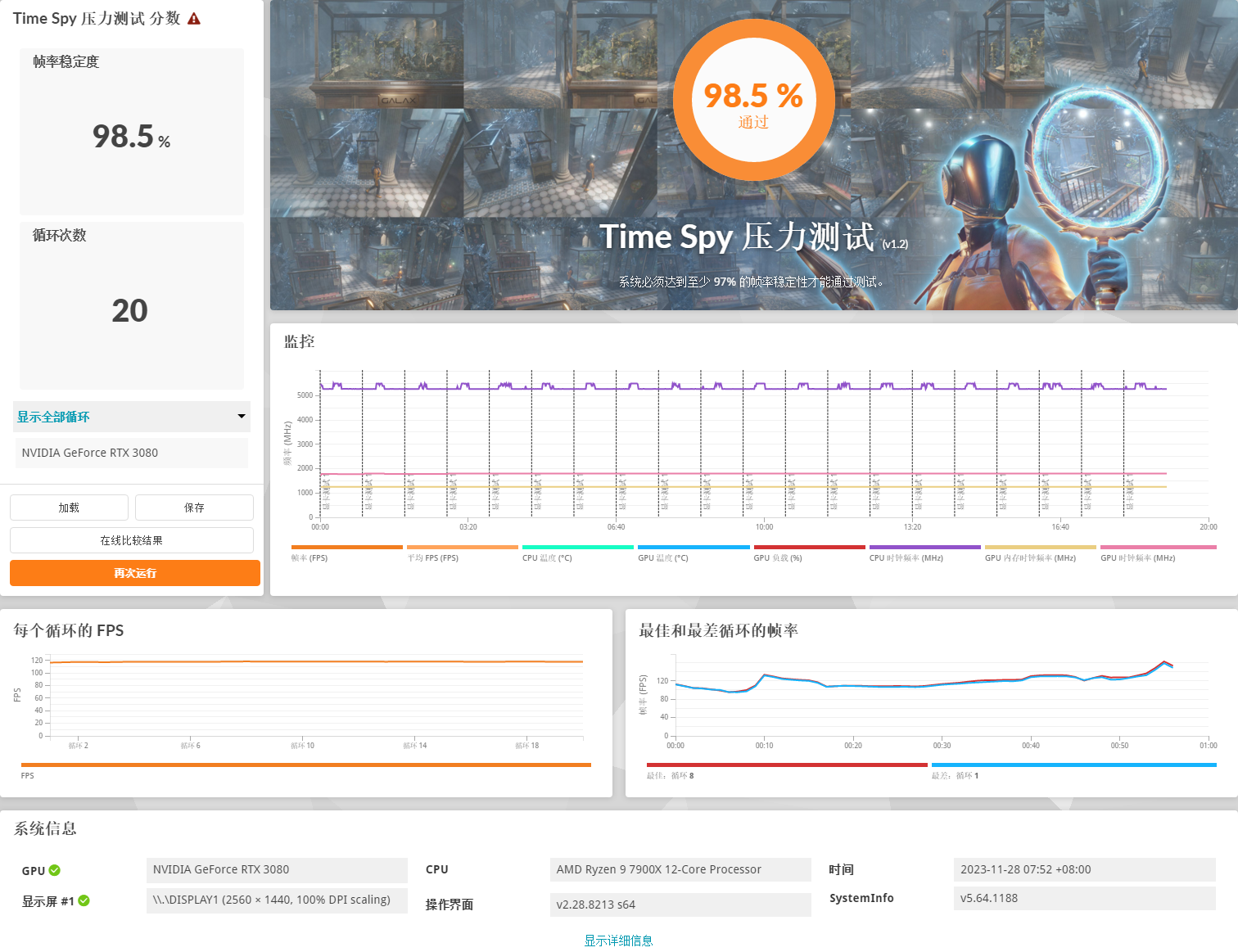The height and width of the screenshot is (952, 1238).
Task: Click the 加载 button
Action: point(69,508)
